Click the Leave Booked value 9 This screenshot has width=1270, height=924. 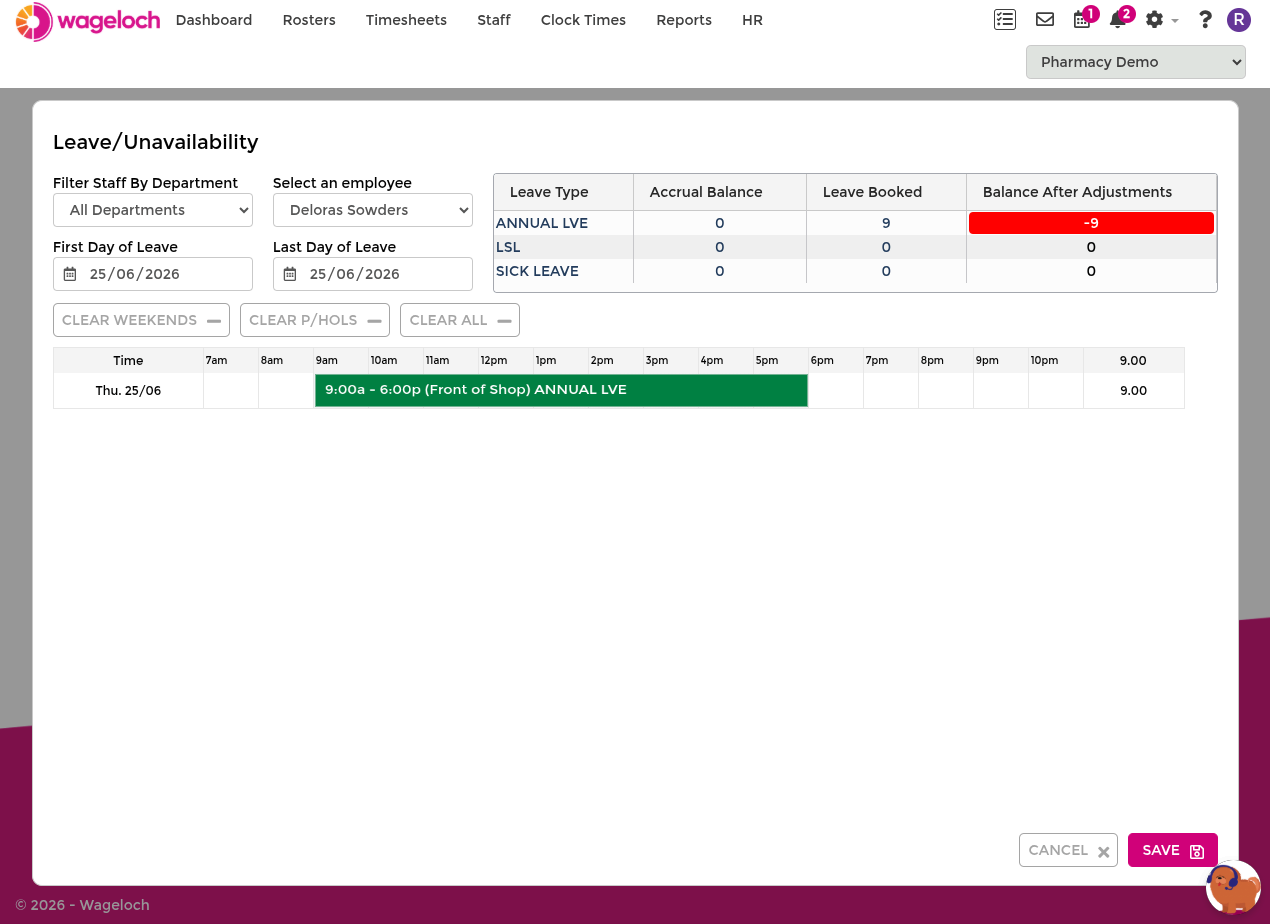pyautogui.click(x=886, y=223)
